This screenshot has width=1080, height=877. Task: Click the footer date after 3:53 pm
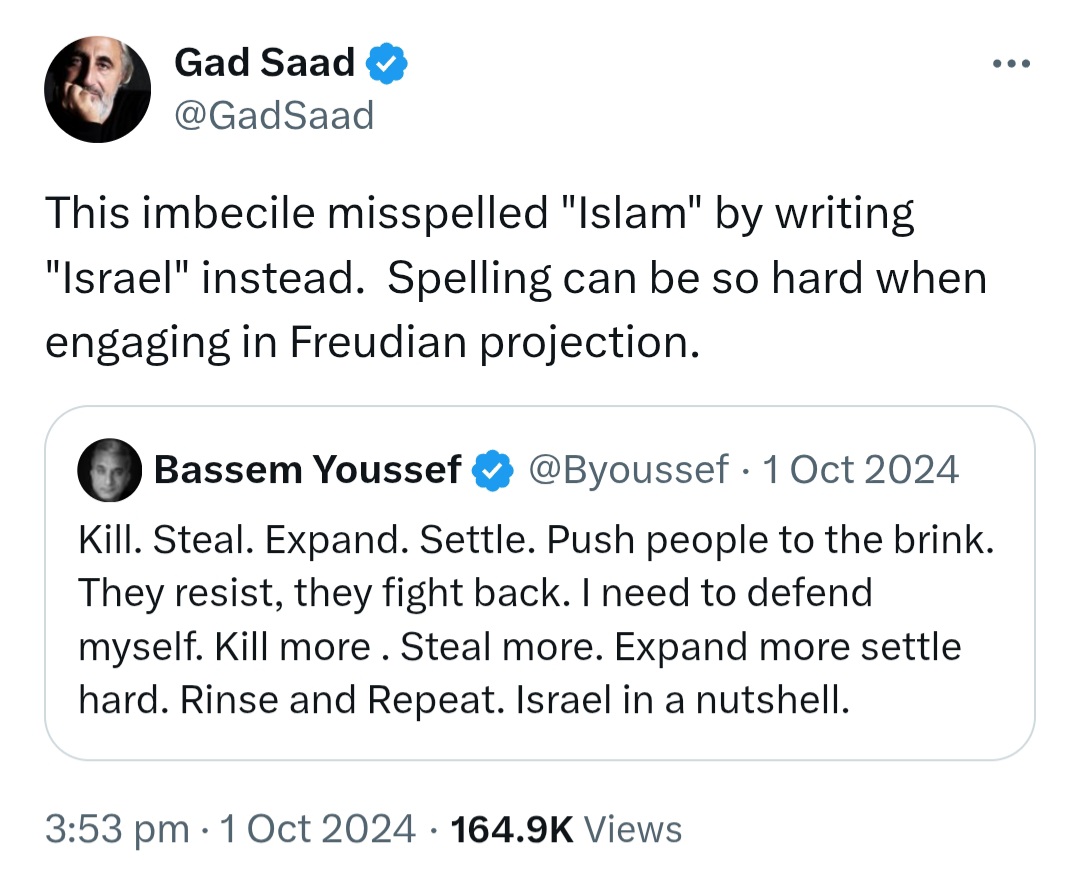[320, 829]
